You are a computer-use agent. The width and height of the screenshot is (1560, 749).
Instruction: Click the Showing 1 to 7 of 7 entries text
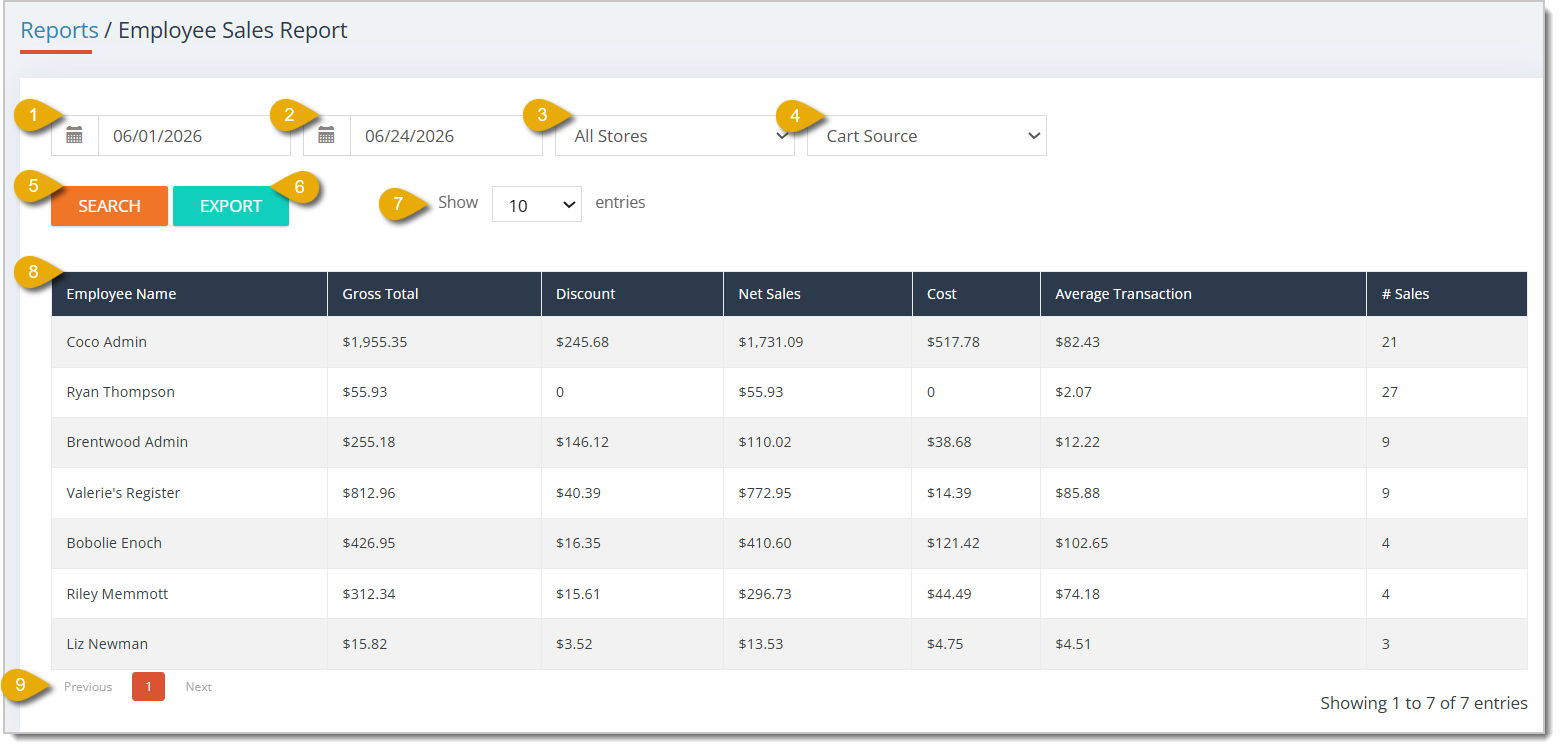click(1424, 703)
